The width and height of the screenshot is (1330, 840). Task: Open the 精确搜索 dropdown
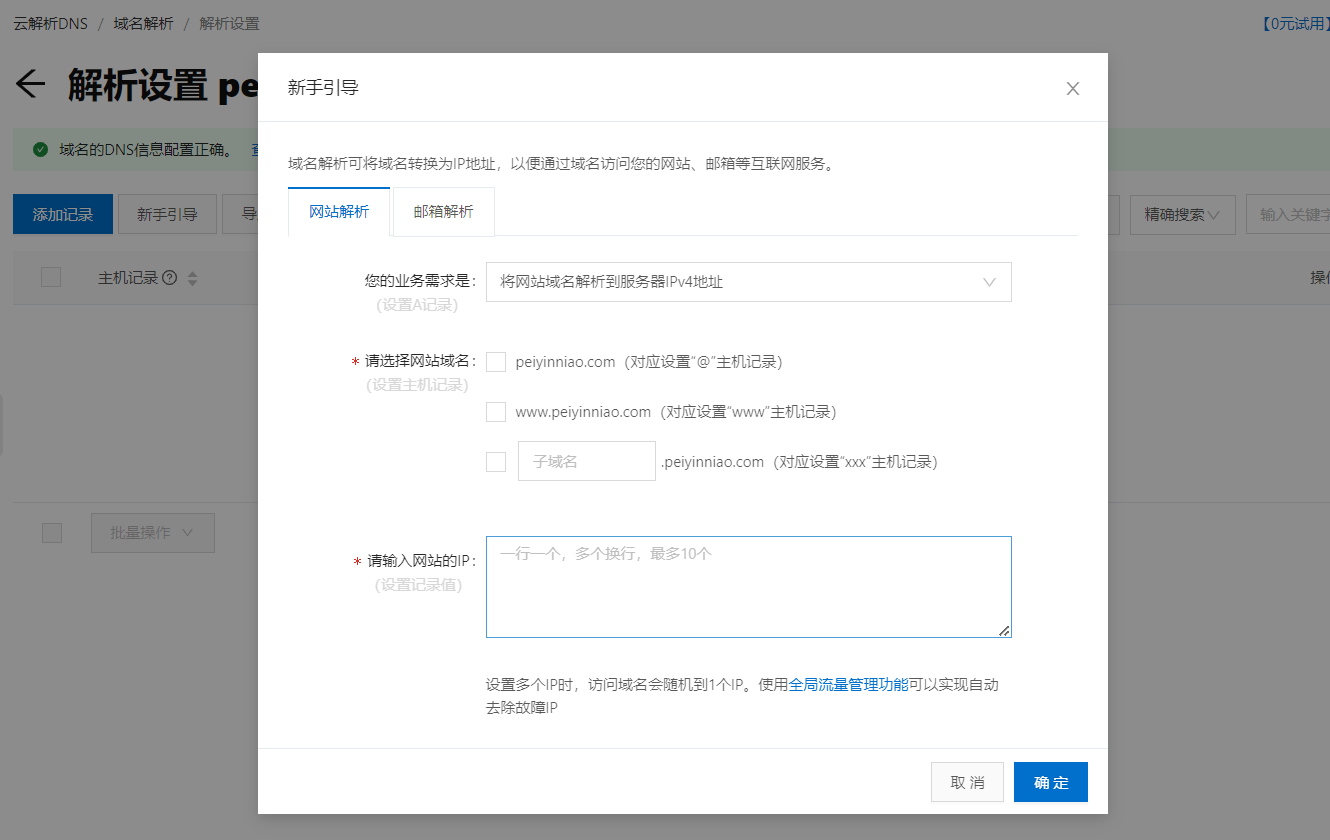pyautogui.click(x=1182, y=215)
